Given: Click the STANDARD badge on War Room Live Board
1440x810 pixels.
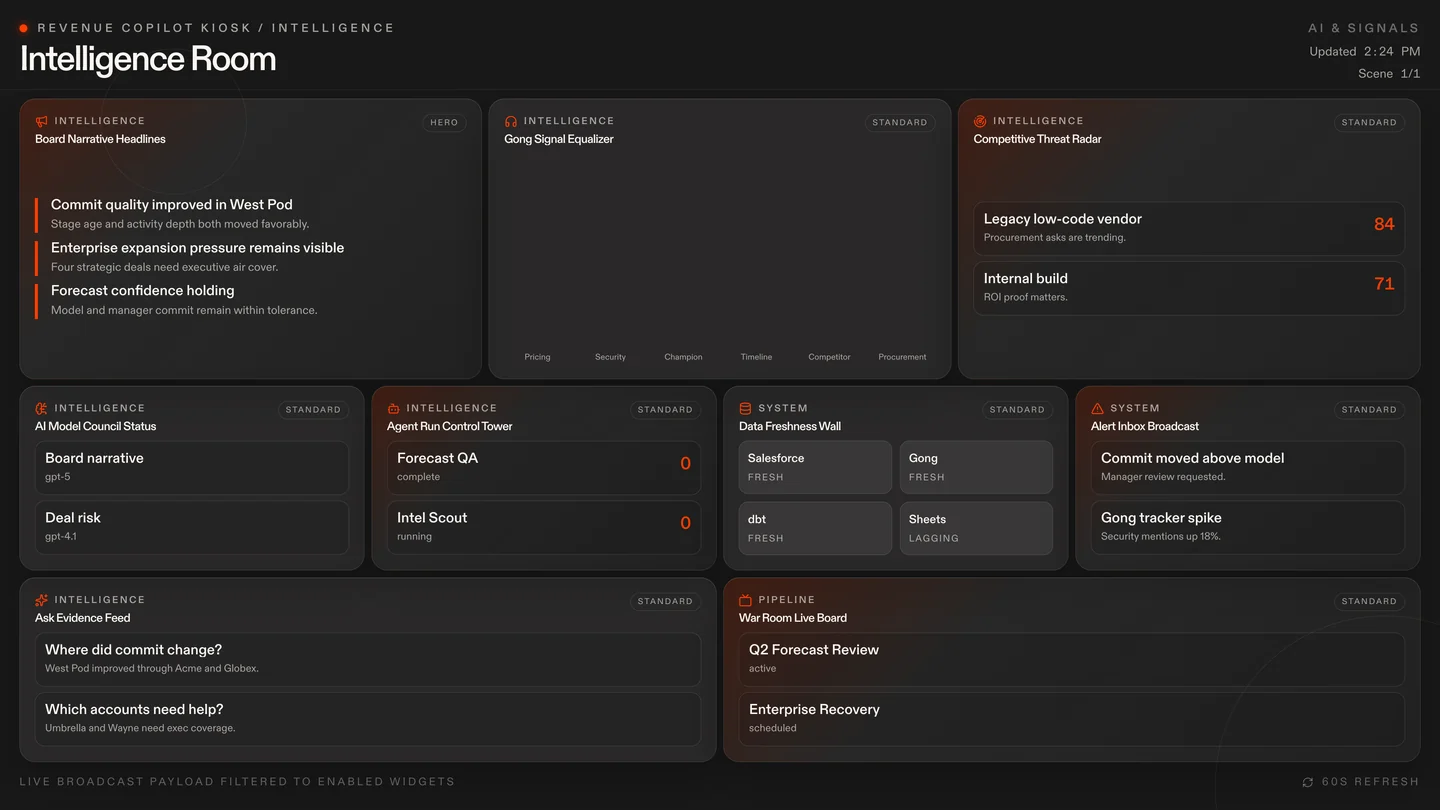Looking at the screenshot, I should 1369,601.
